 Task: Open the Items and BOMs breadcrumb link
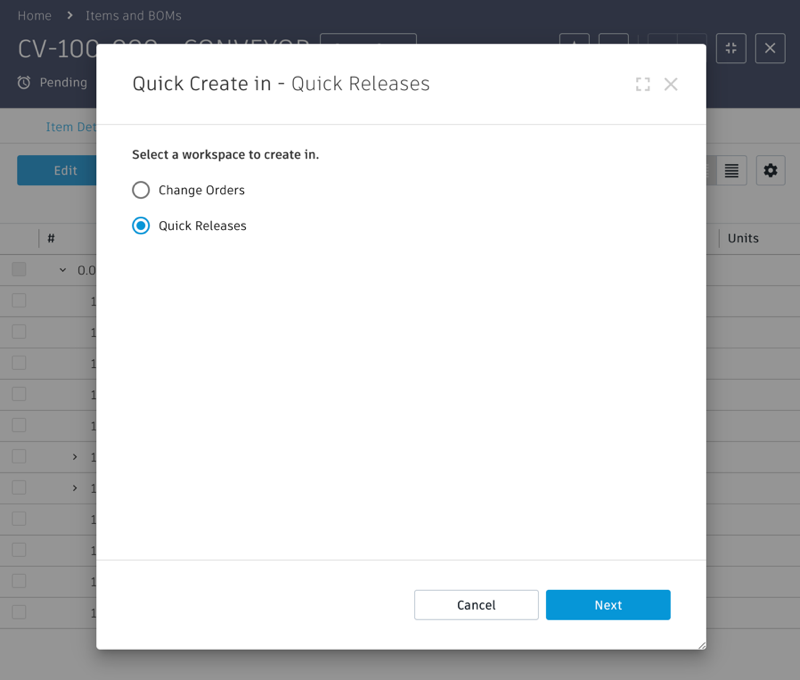click(x=133, y=16)
